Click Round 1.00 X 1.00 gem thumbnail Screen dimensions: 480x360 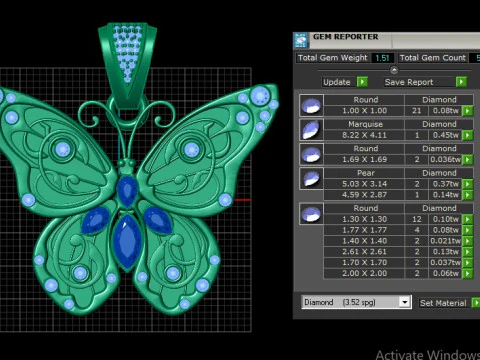click(x=311, y=105)
